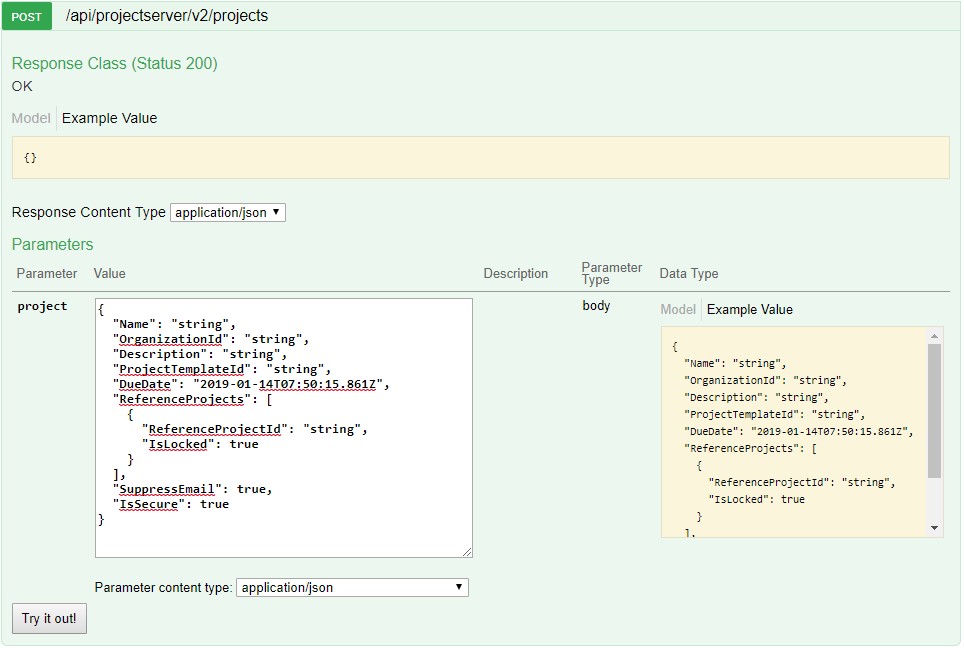Image resolution: width=964 pixels, height=648 pixels.
Task: Click the Parameter Type column header
Action: (x=611, y=273)
